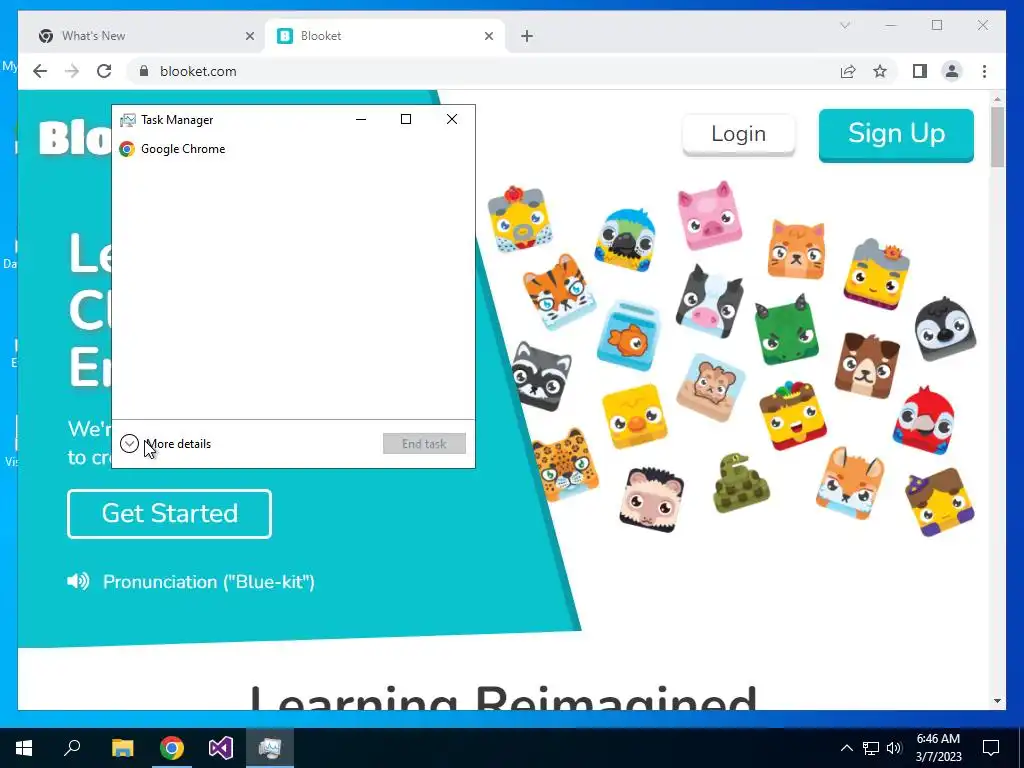The width and height of the screenshot is (1024, 768).
Task: Click the red macaw Blook
Action: [923, 420]
